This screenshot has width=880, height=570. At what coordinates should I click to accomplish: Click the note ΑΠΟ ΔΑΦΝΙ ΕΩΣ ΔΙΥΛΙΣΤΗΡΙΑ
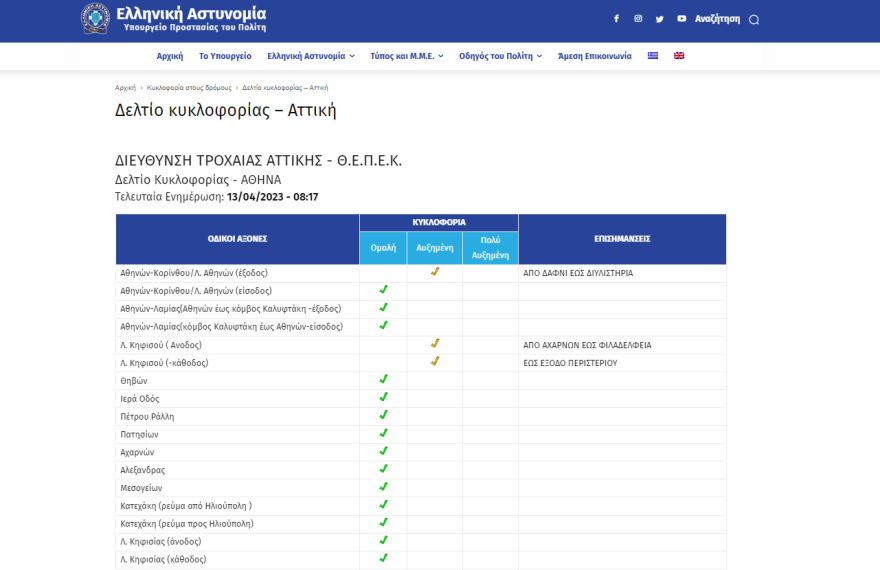(578, 273)
